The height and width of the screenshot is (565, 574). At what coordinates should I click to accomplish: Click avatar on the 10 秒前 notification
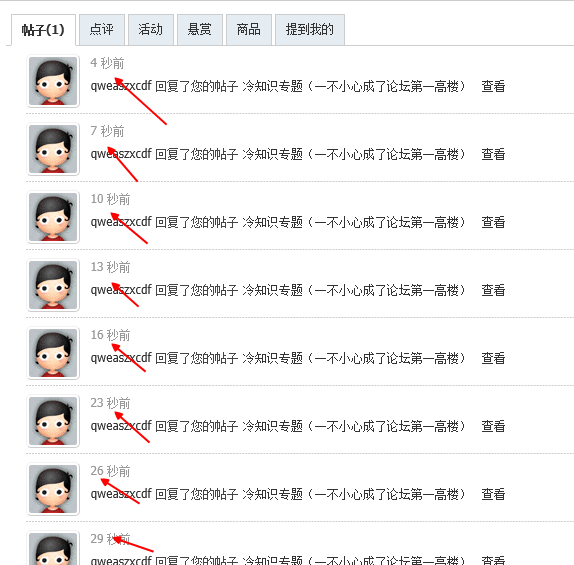(53, 217)
